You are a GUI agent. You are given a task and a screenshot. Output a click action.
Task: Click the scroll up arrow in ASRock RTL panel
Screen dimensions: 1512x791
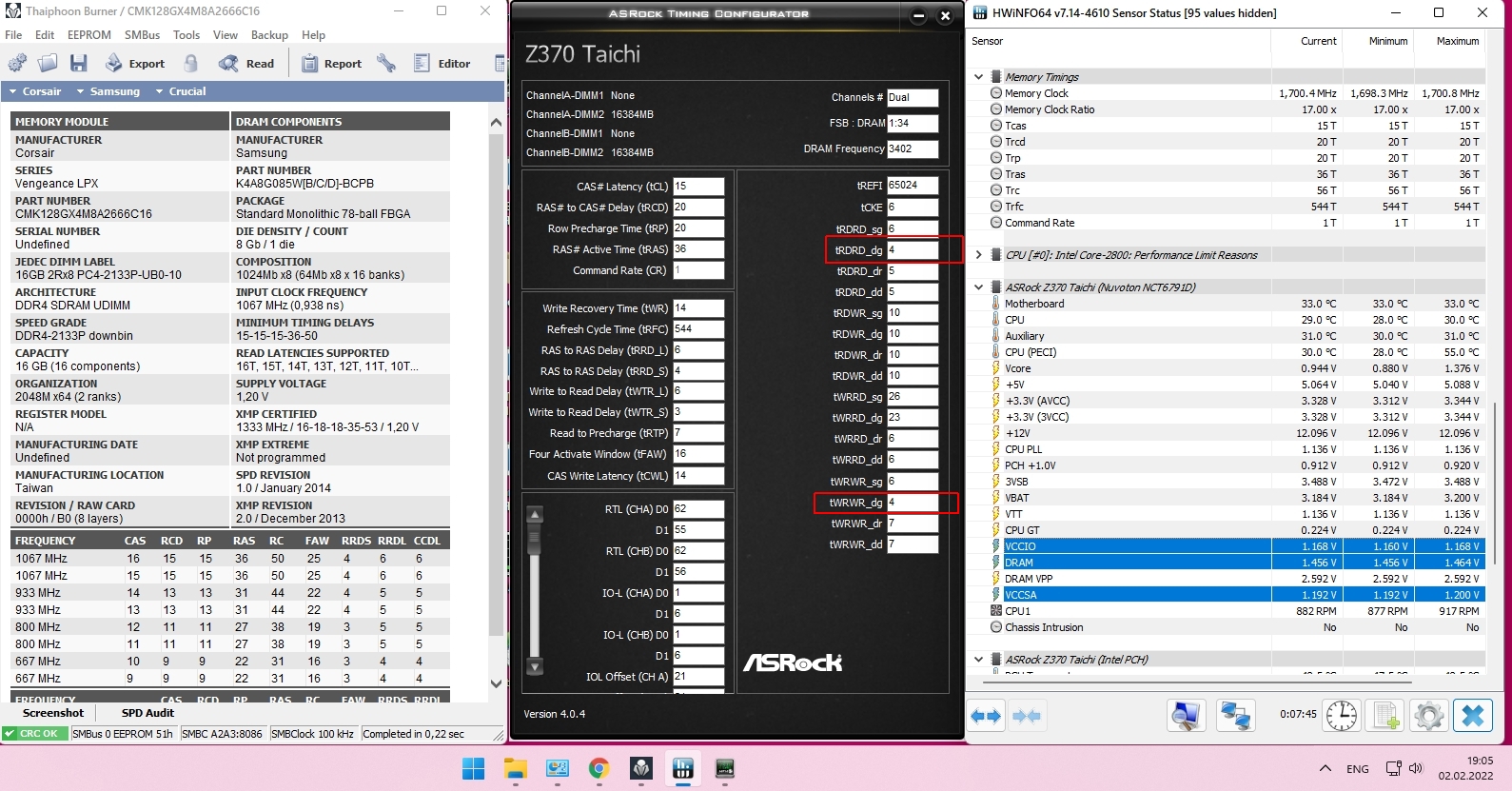click(535, 515)
